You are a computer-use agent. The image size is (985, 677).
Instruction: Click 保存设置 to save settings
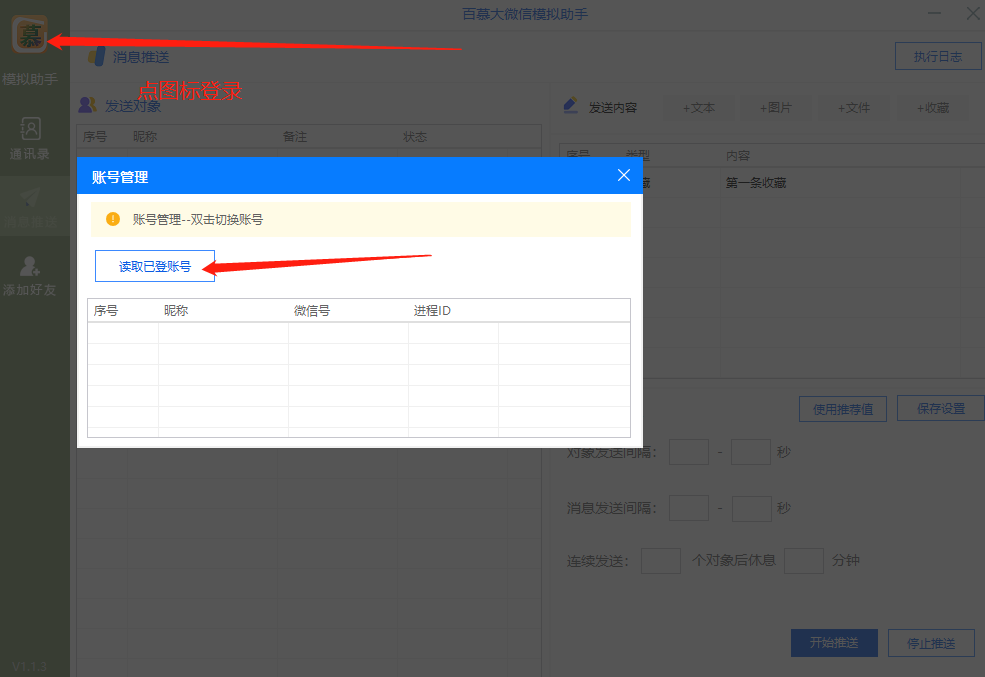940,408
